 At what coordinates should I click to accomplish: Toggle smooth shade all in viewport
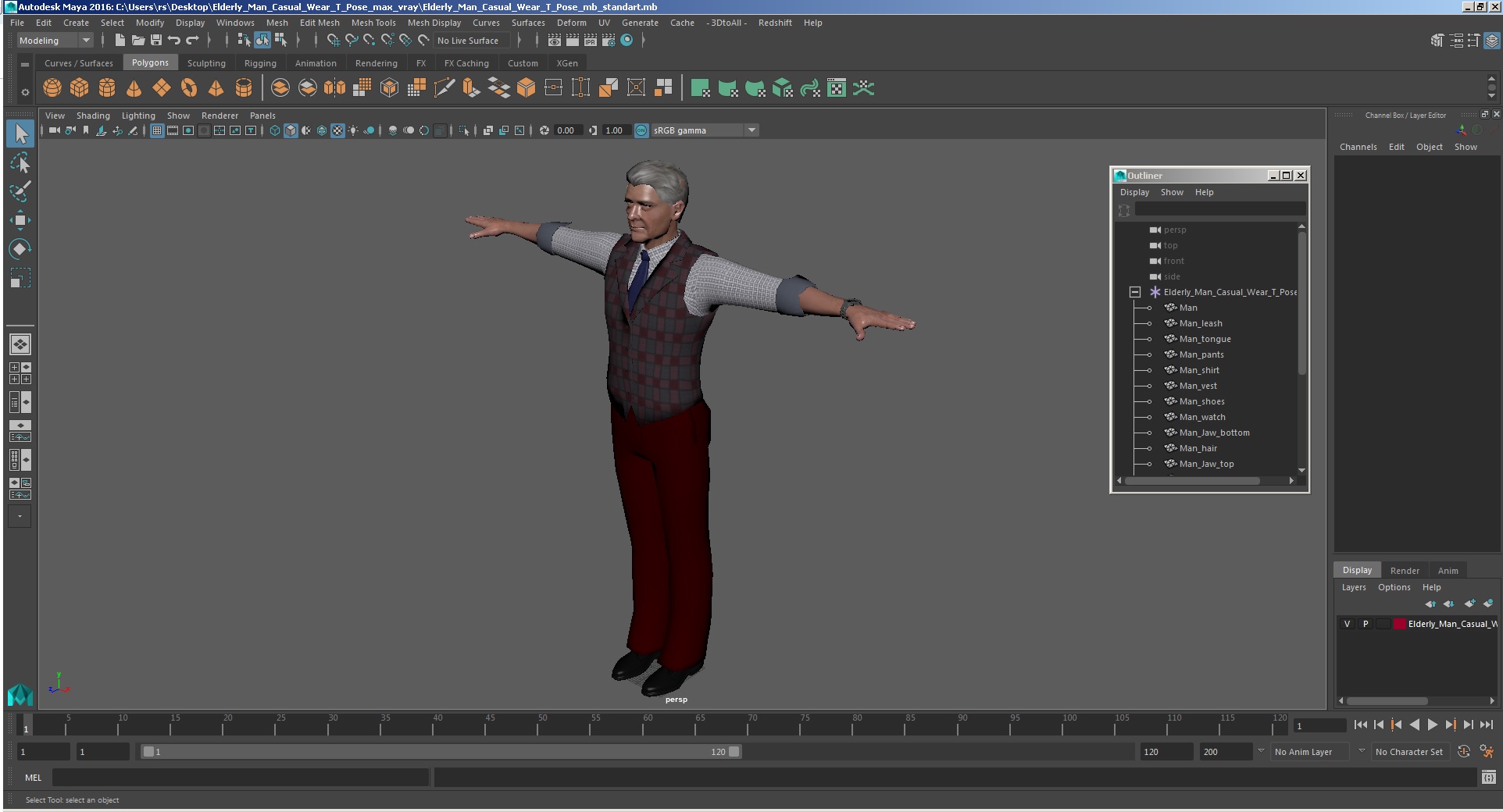(291, 130)
